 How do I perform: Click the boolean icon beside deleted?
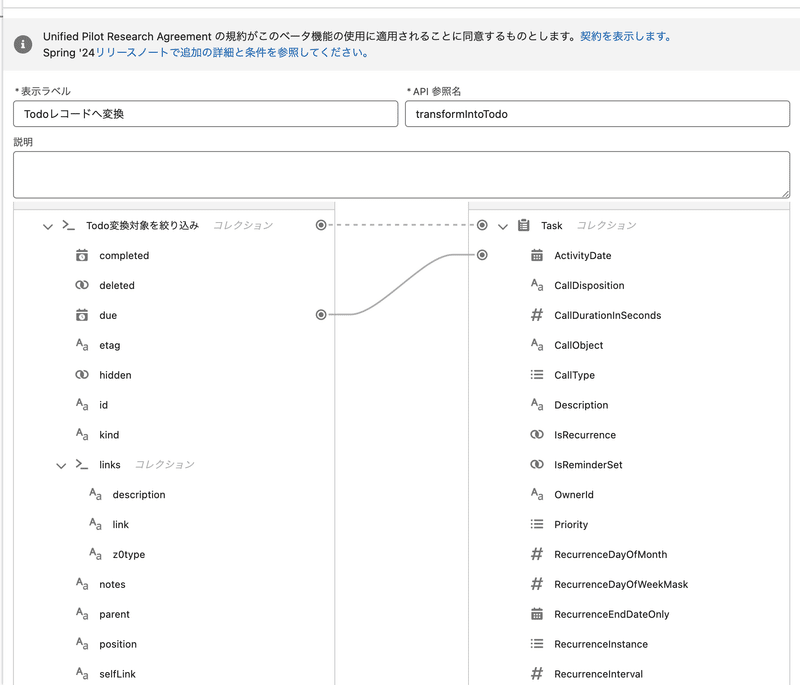pyautogui.click(x=82, y=285)
